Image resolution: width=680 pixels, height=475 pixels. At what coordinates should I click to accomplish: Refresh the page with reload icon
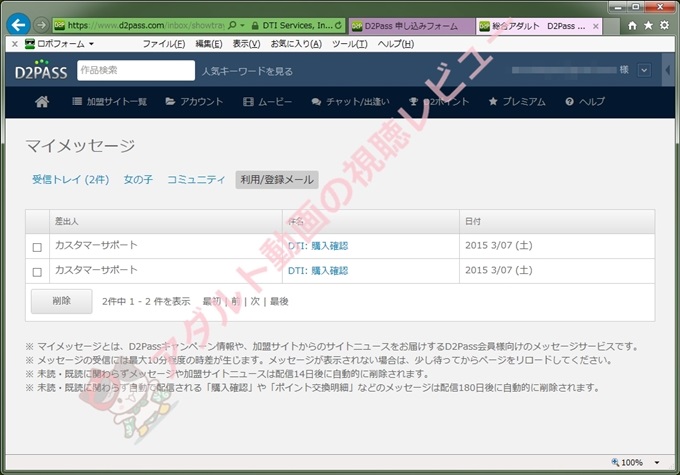click(338, 26)
